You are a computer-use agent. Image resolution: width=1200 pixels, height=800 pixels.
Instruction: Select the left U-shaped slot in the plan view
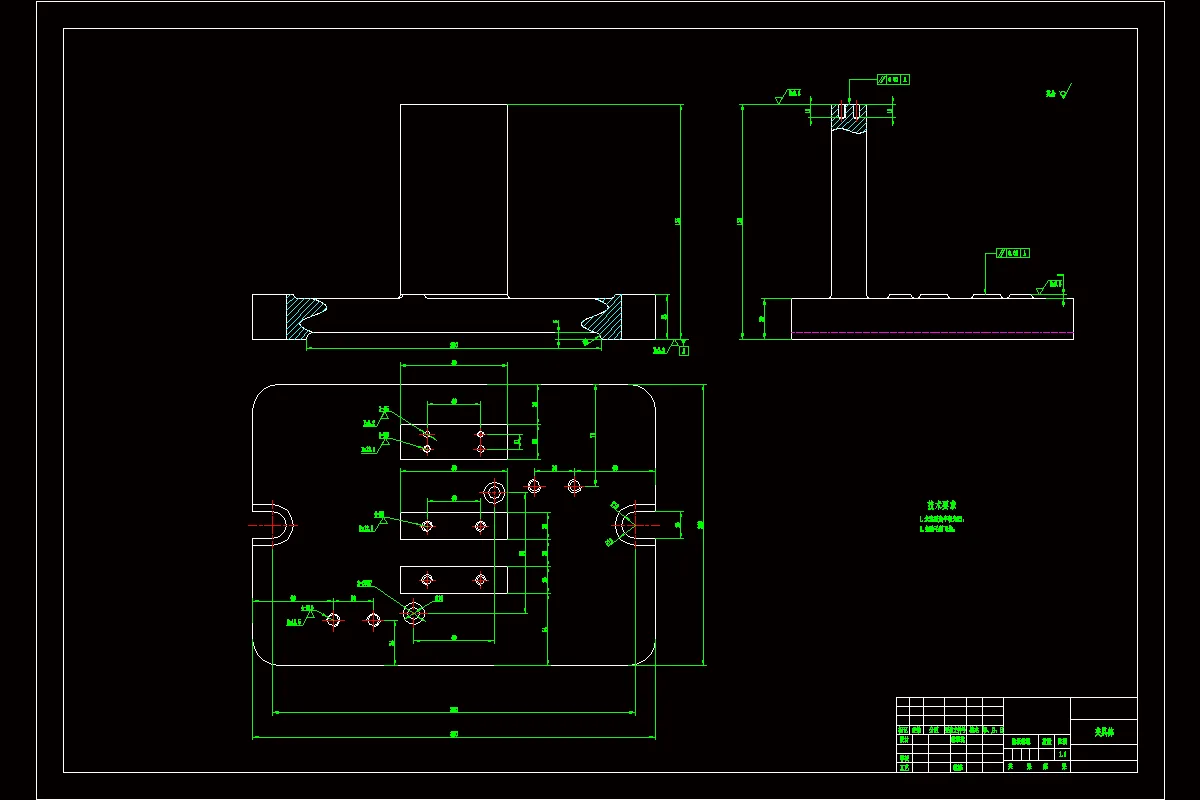point(275,524)
